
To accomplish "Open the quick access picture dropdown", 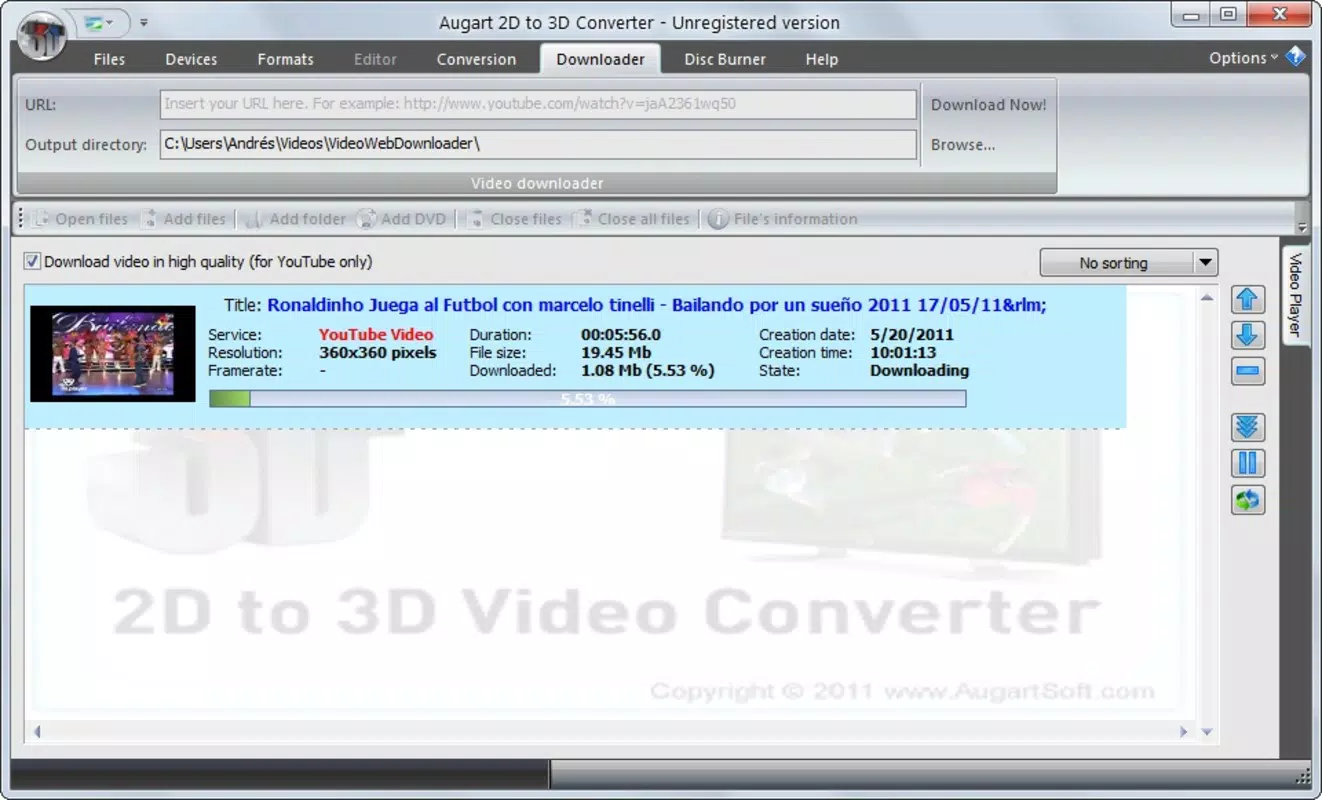I will tap(100, 21).
